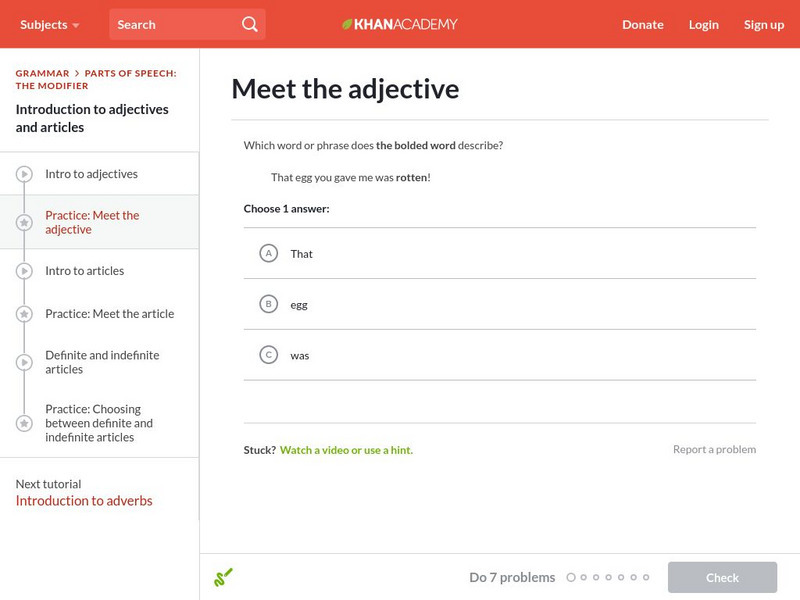This screenshot has width=800, height=600.
Task: Click the first progress dot near Do 7 problems
Action: 572,577
